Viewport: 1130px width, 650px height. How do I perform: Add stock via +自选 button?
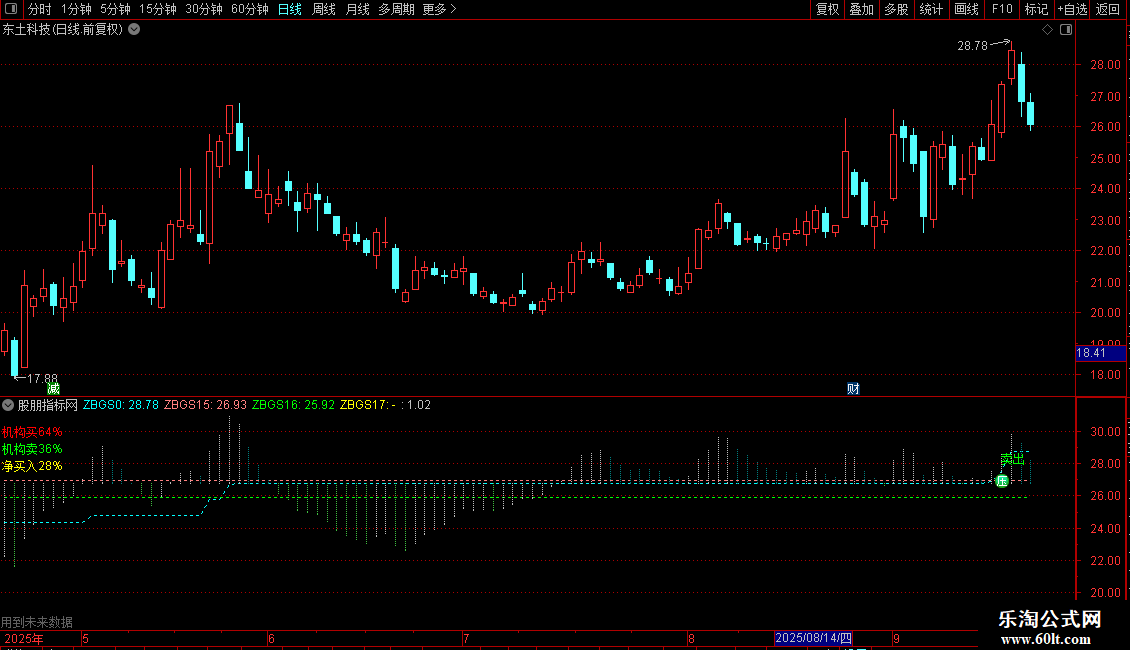[1072, 9]
